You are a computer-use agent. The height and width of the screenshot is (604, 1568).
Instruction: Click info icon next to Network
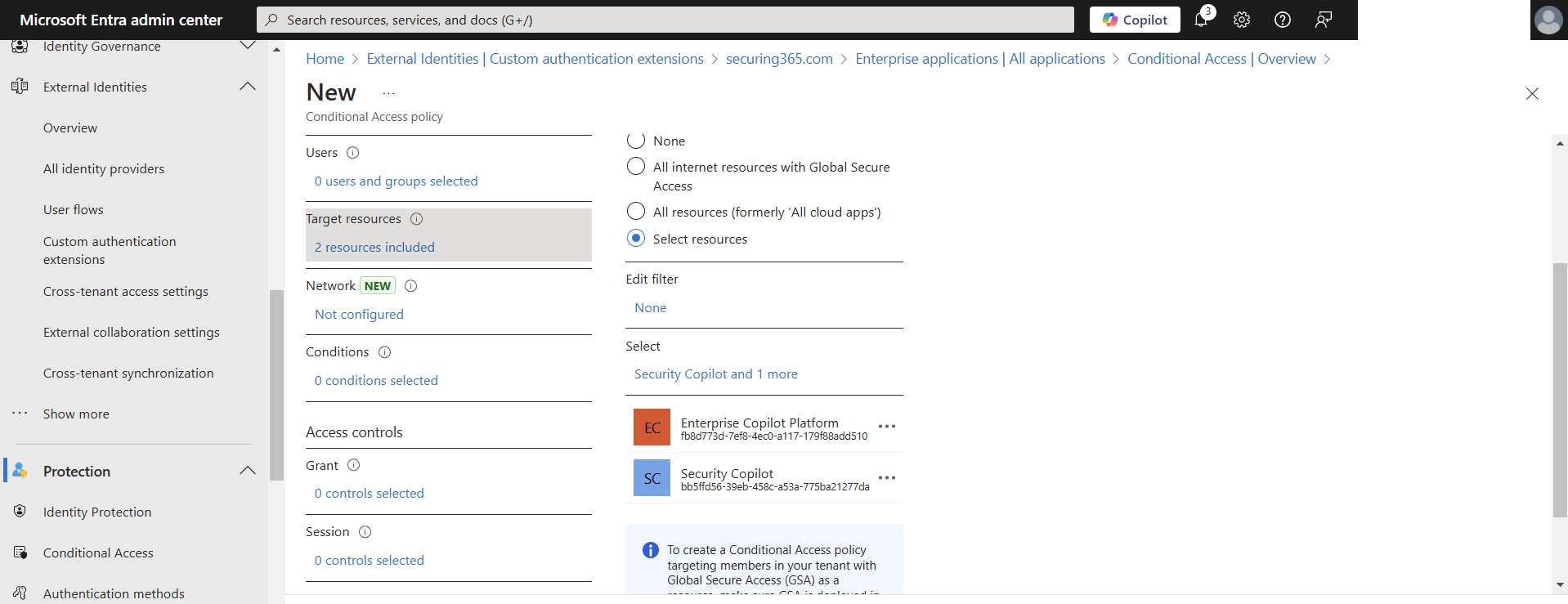coord(411,286)
